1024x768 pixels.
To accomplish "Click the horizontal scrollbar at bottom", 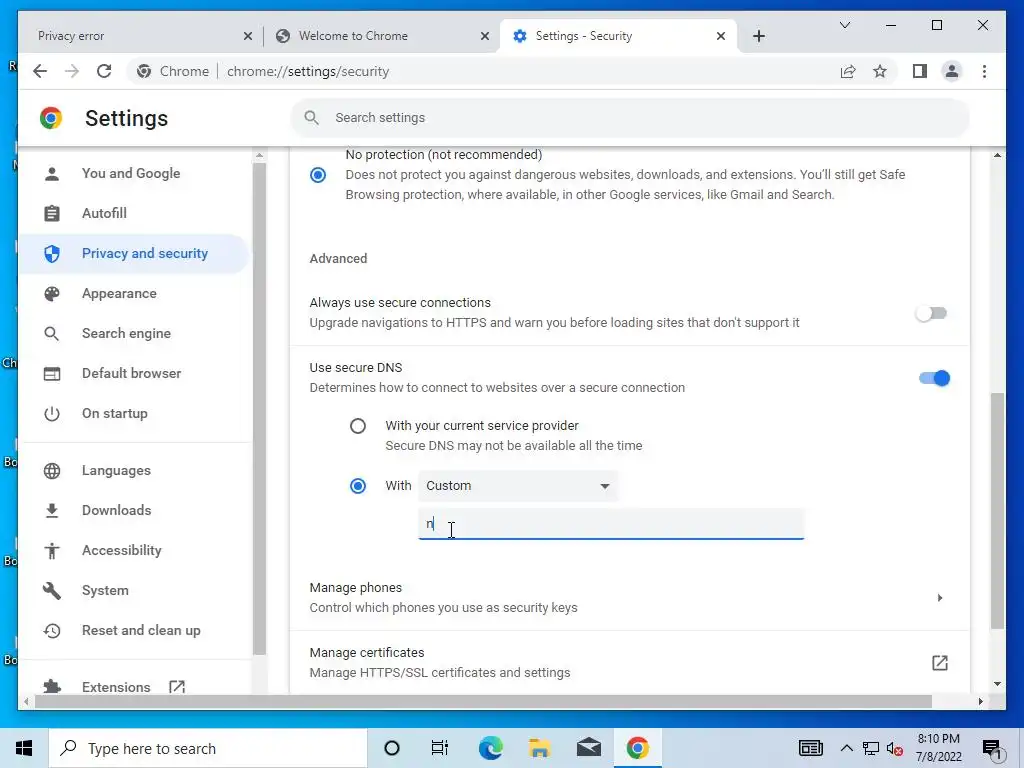I will (483, 701).
